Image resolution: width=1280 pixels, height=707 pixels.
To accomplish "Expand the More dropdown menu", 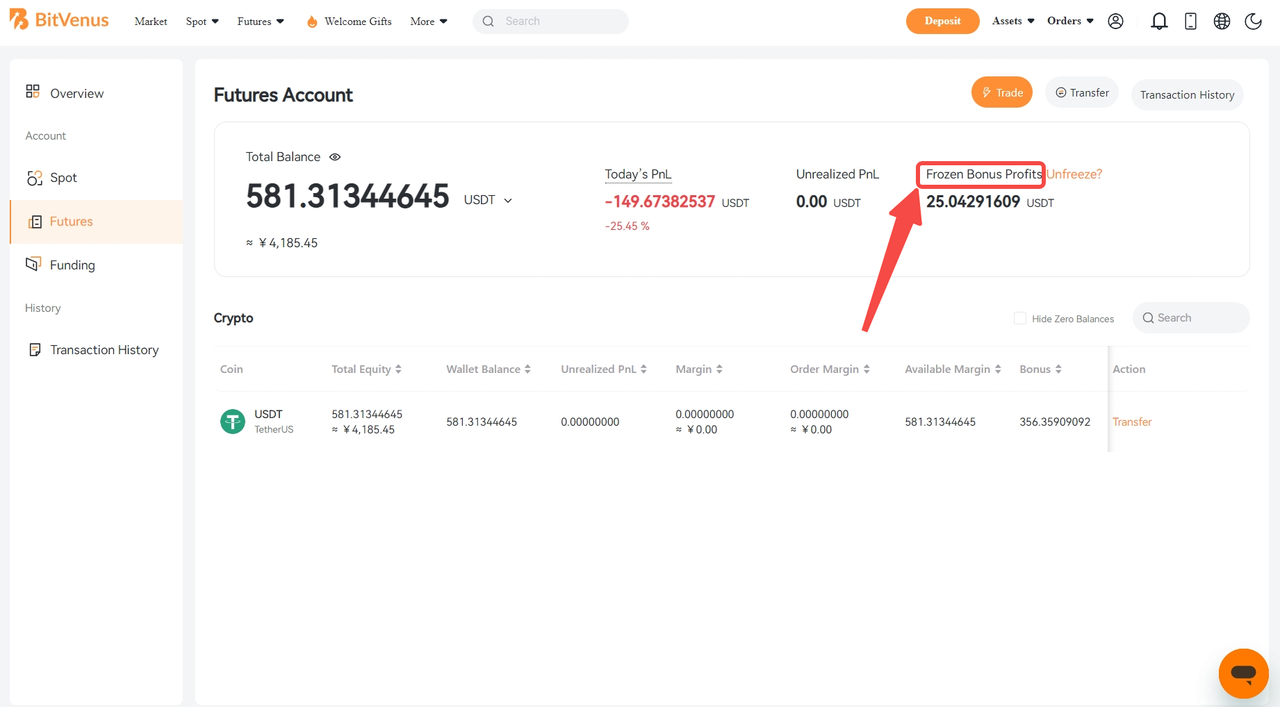I will (429, 21).
